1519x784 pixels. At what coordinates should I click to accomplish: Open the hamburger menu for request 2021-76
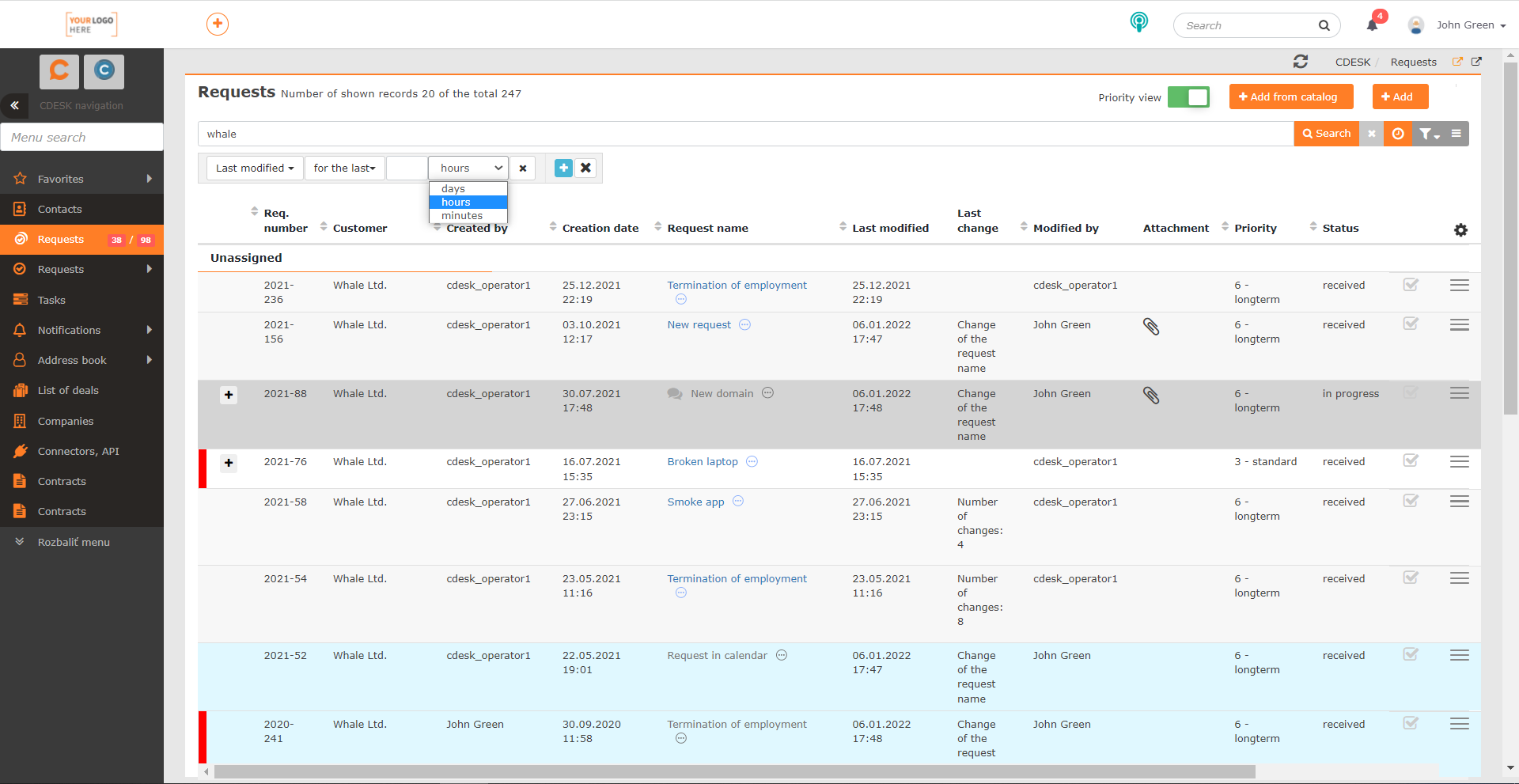pos(1460,461)
